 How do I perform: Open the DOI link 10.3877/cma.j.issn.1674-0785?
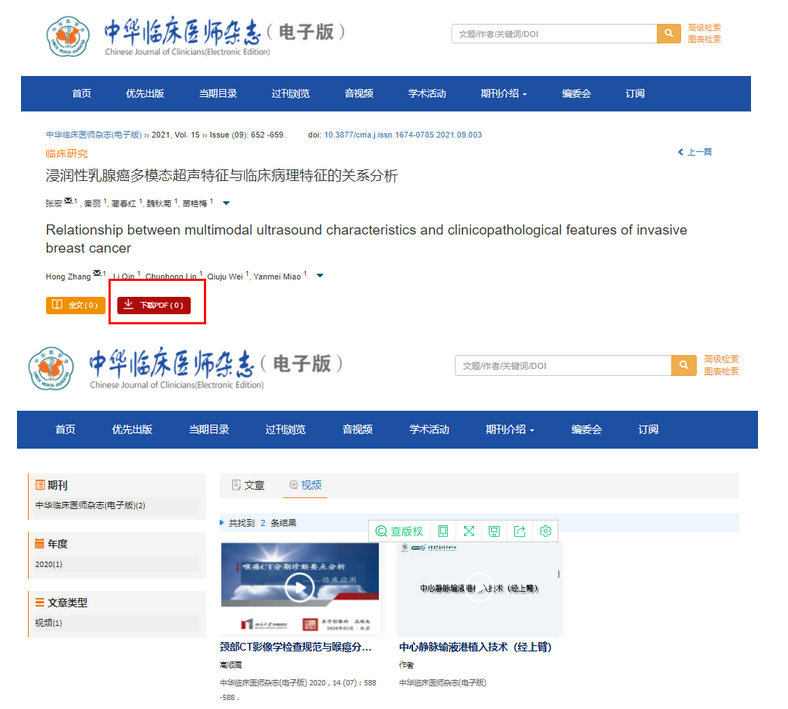tap(403, 135)
